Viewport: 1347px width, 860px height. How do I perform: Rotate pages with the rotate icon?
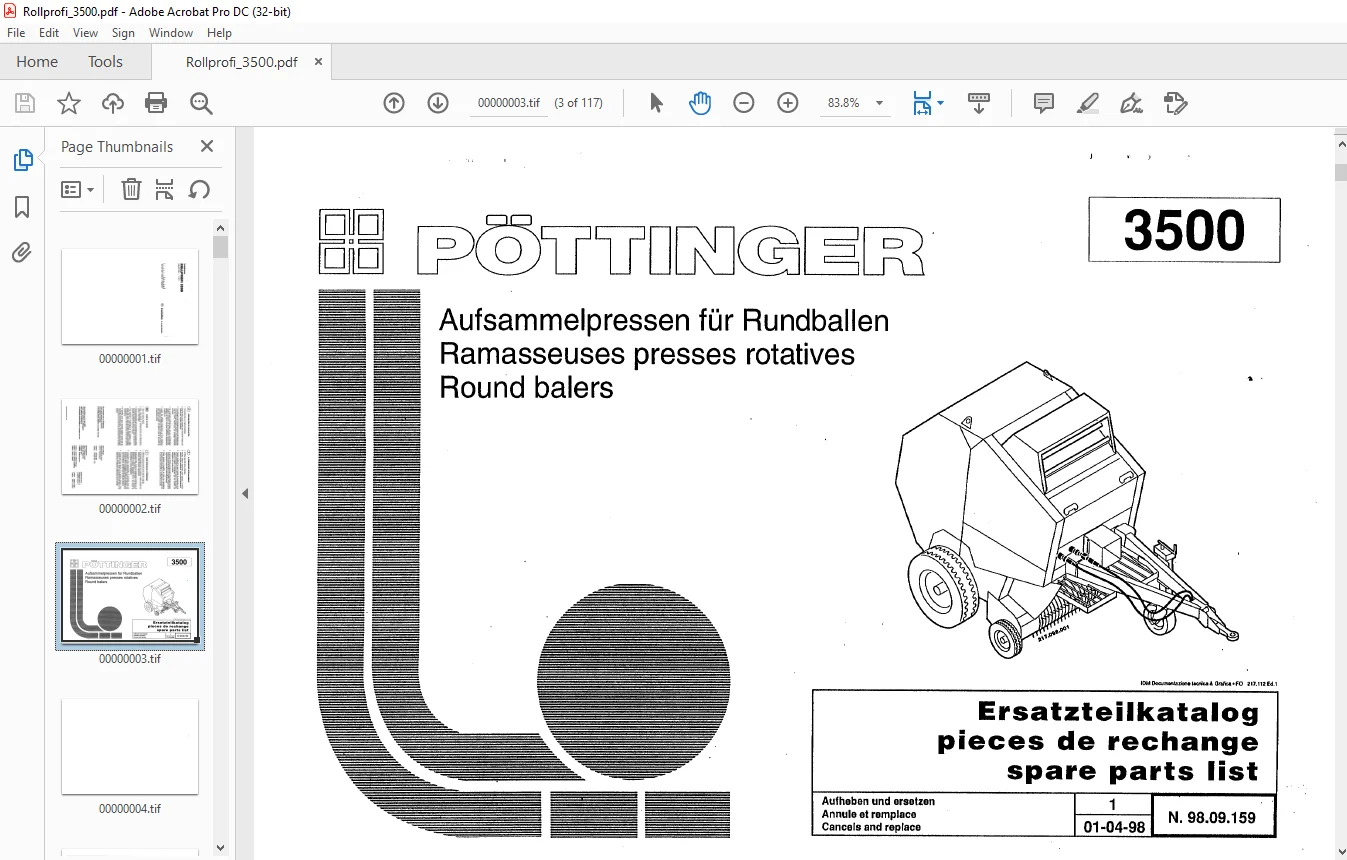tap(199, 189)
